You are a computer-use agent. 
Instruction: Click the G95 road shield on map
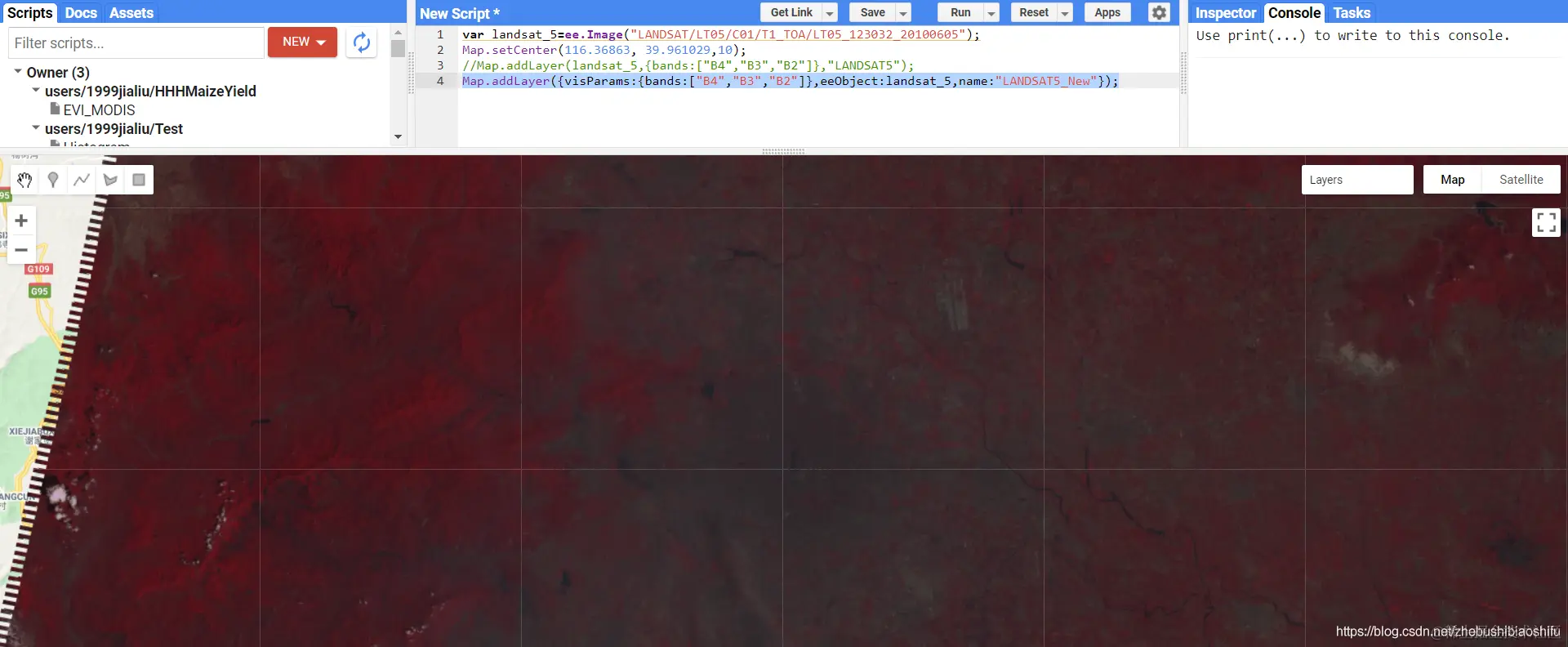[39, 291]
